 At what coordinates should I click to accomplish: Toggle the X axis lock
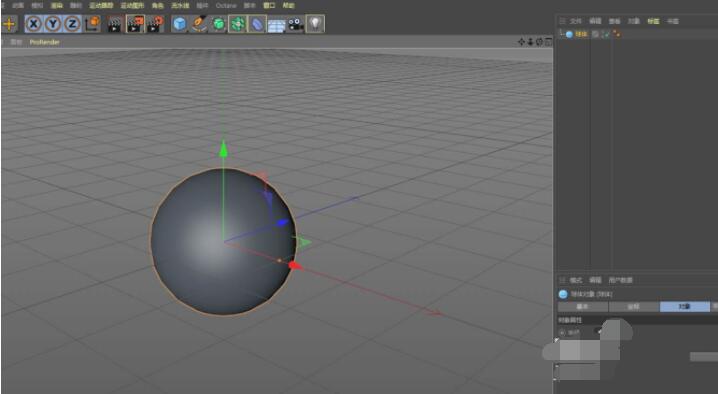tap(33, 24)
